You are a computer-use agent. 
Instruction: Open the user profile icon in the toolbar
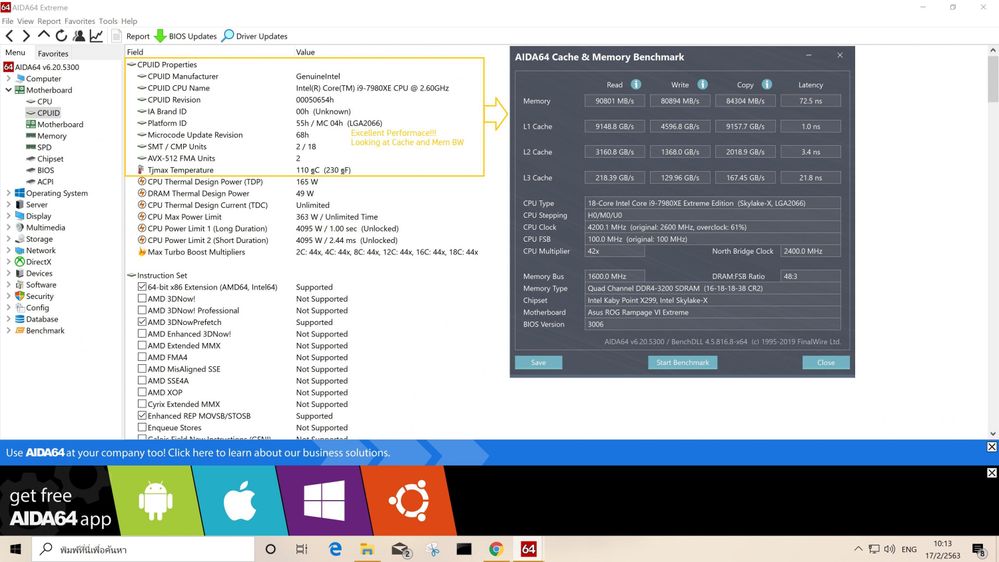[x=79, y=36]
